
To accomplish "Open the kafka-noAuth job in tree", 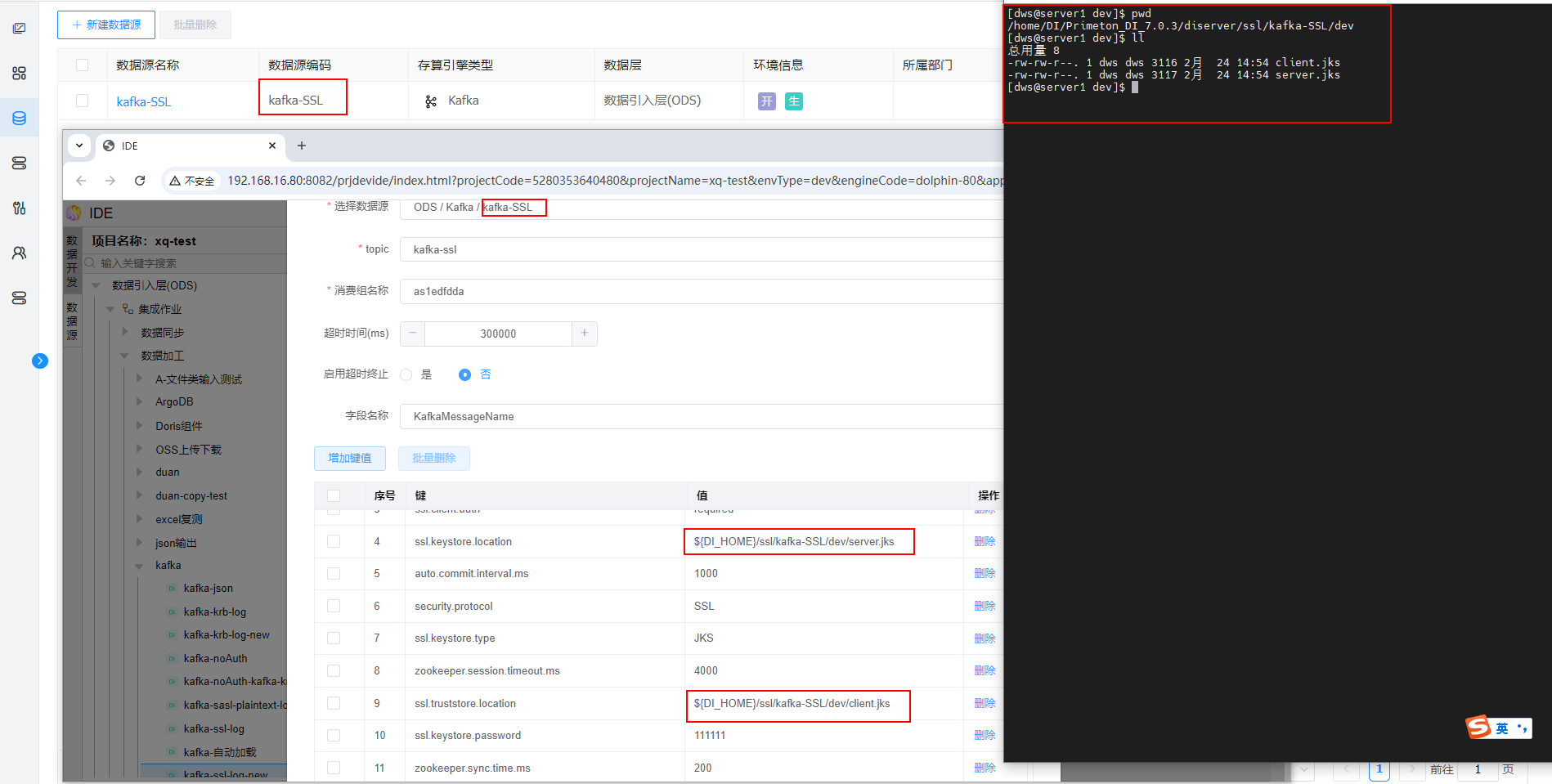I will click(x=216, y=658).
